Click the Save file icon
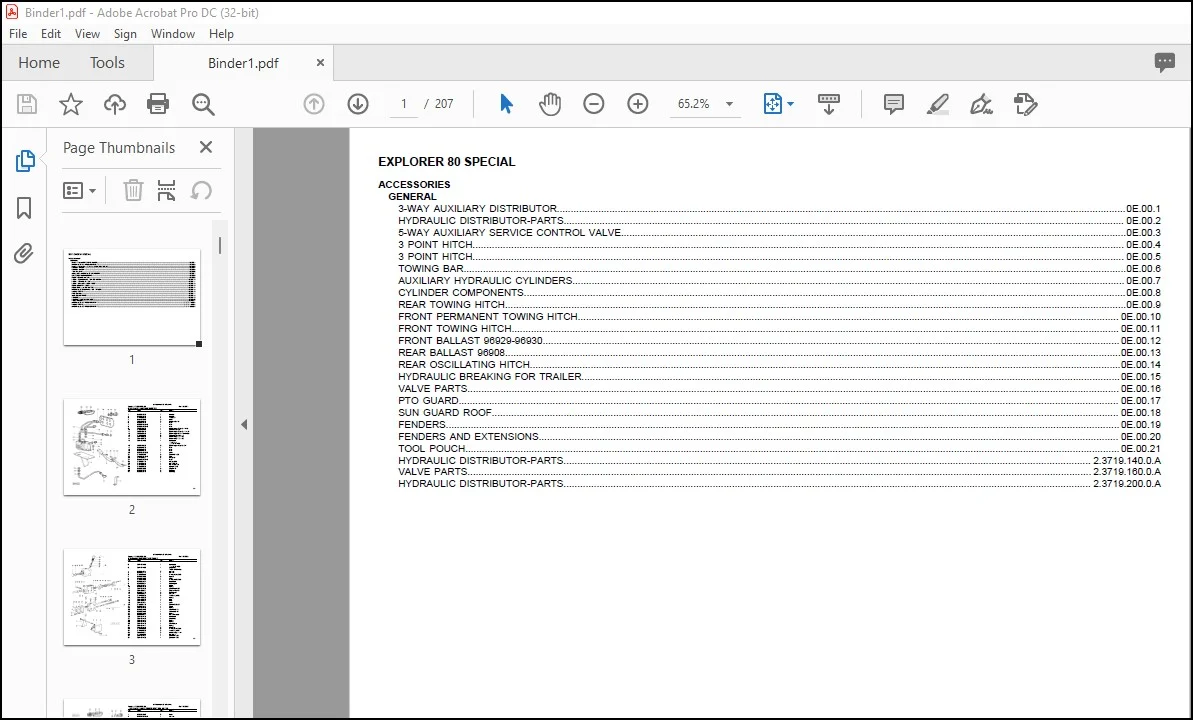Image resolution: width=1193 pixels, height=720 pixels. point(27,104)
